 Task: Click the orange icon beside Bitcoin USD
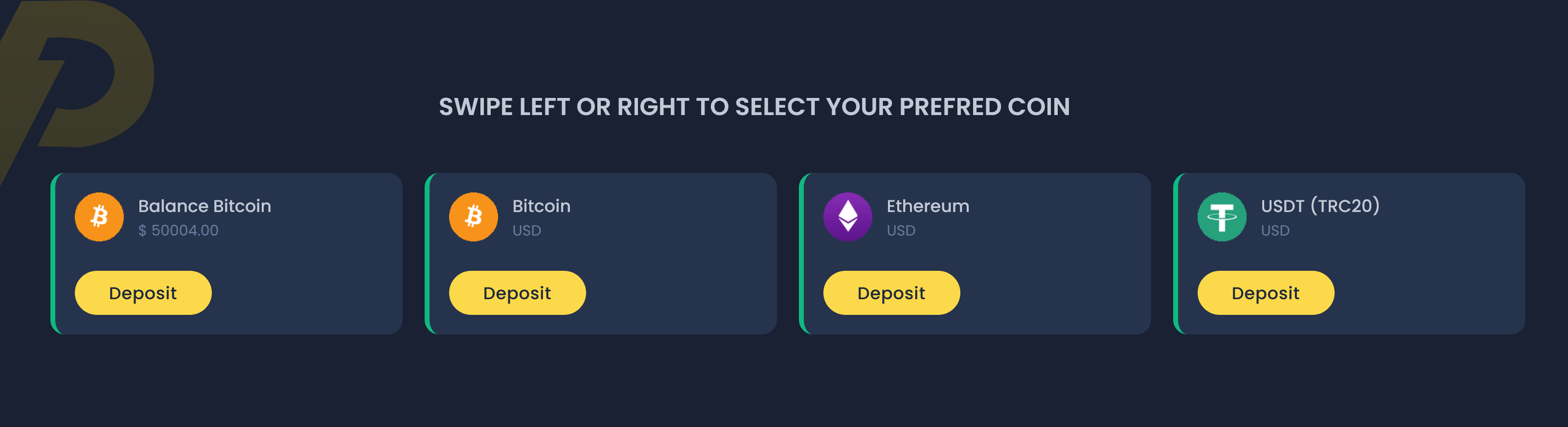[x=473, y=217]
